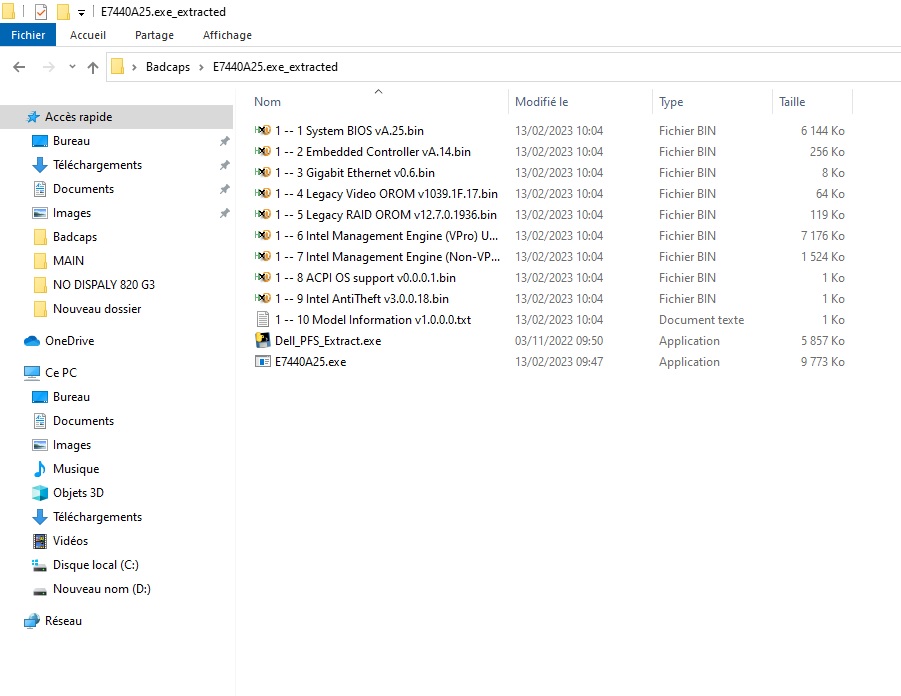Select Ce PC in the navigation pane
Viewport: 901px width, 696px height.
60,373
